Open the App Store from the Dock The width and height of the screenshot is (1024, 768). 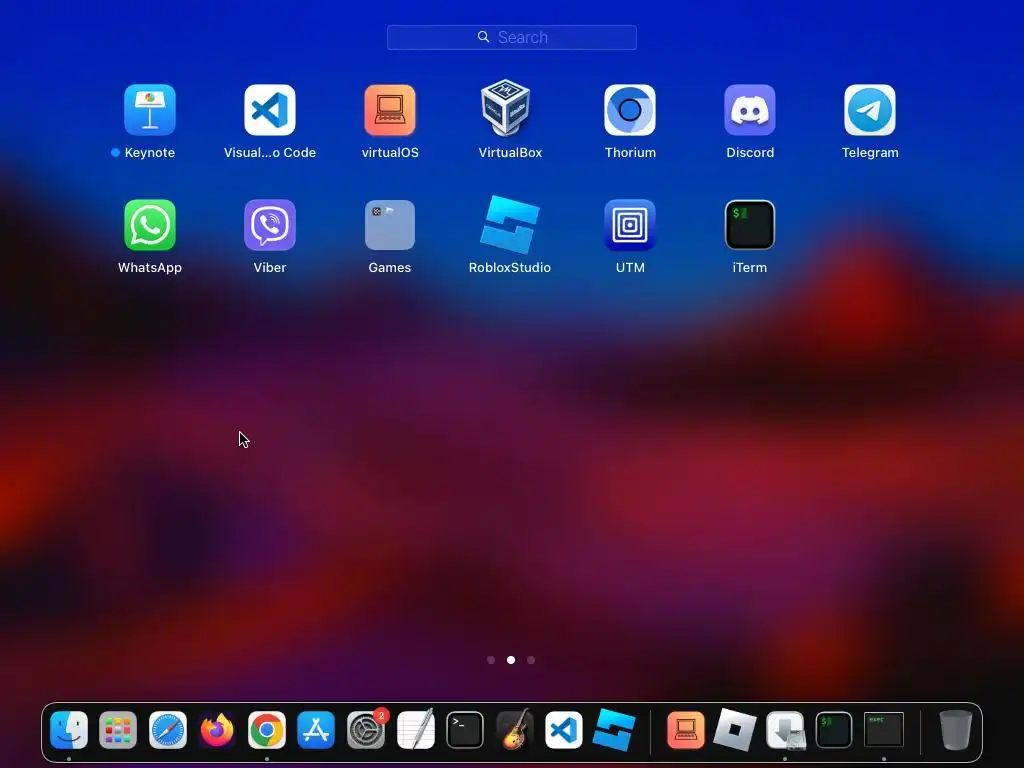click(316, 729)
